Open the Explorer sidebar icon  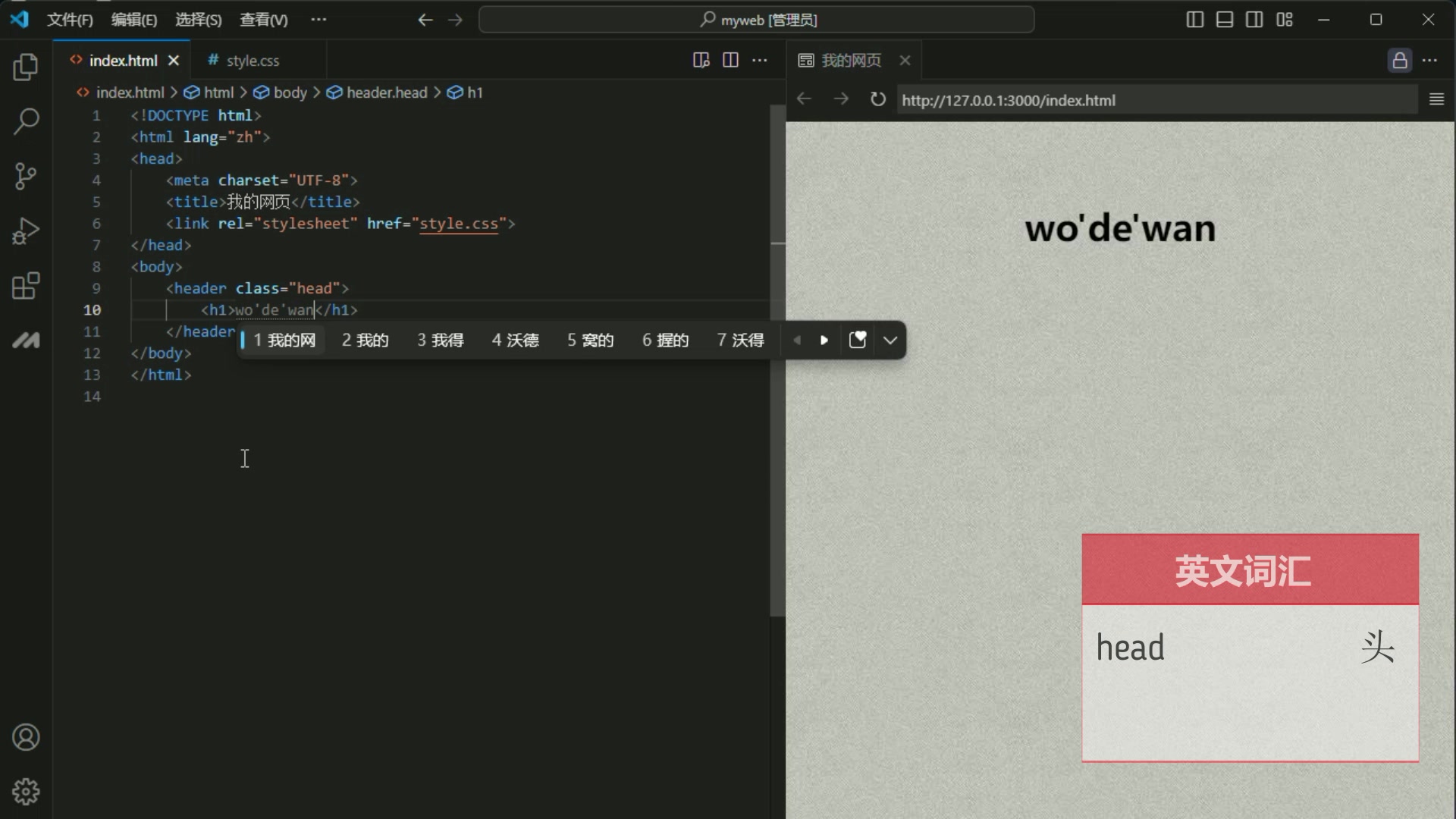click(26, 67)
